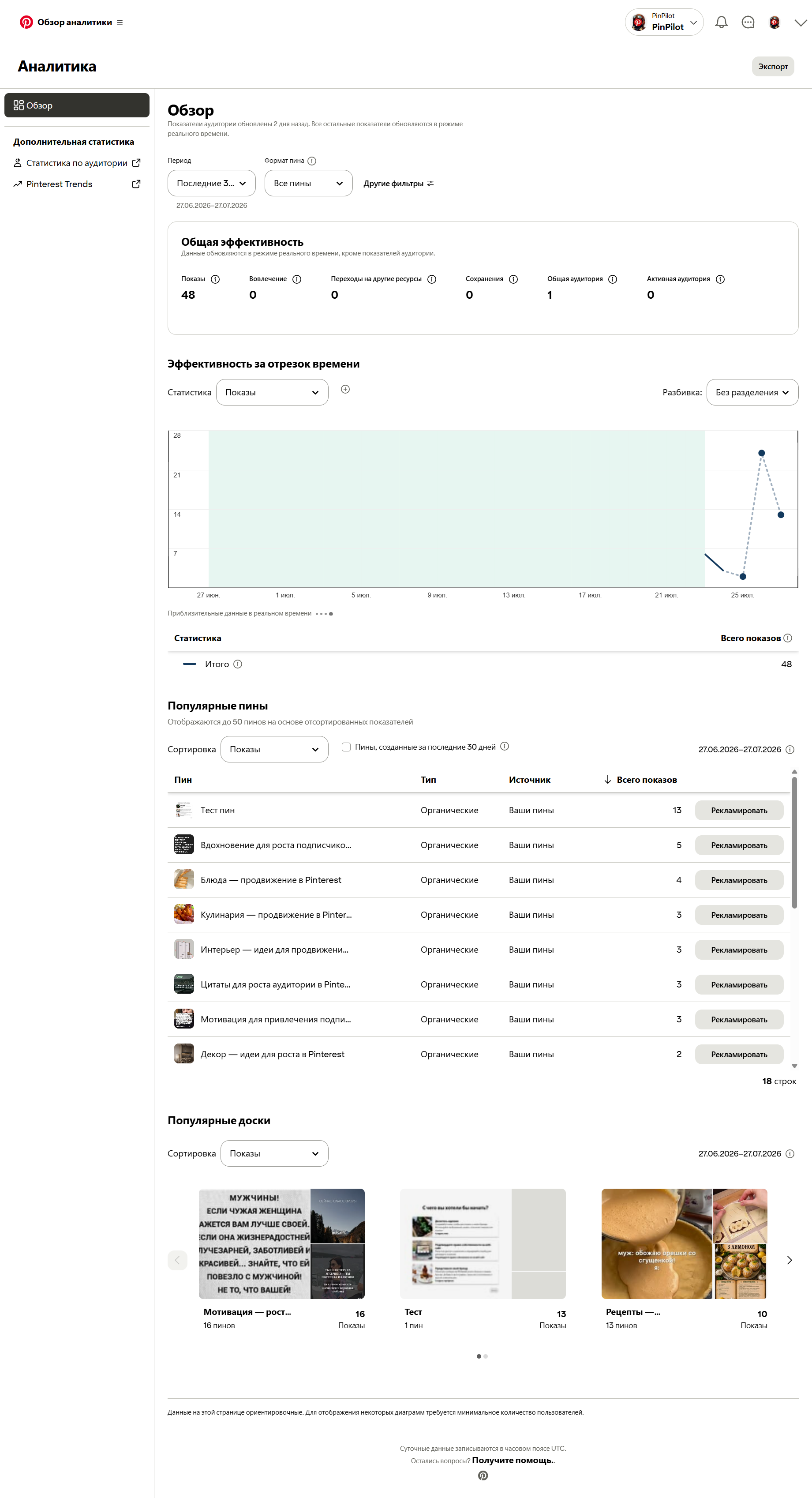This screenshot has height=1498, width=812.
Task: Open the Статистика Показы dropdown above chart
Action: [x=272, y=393]
